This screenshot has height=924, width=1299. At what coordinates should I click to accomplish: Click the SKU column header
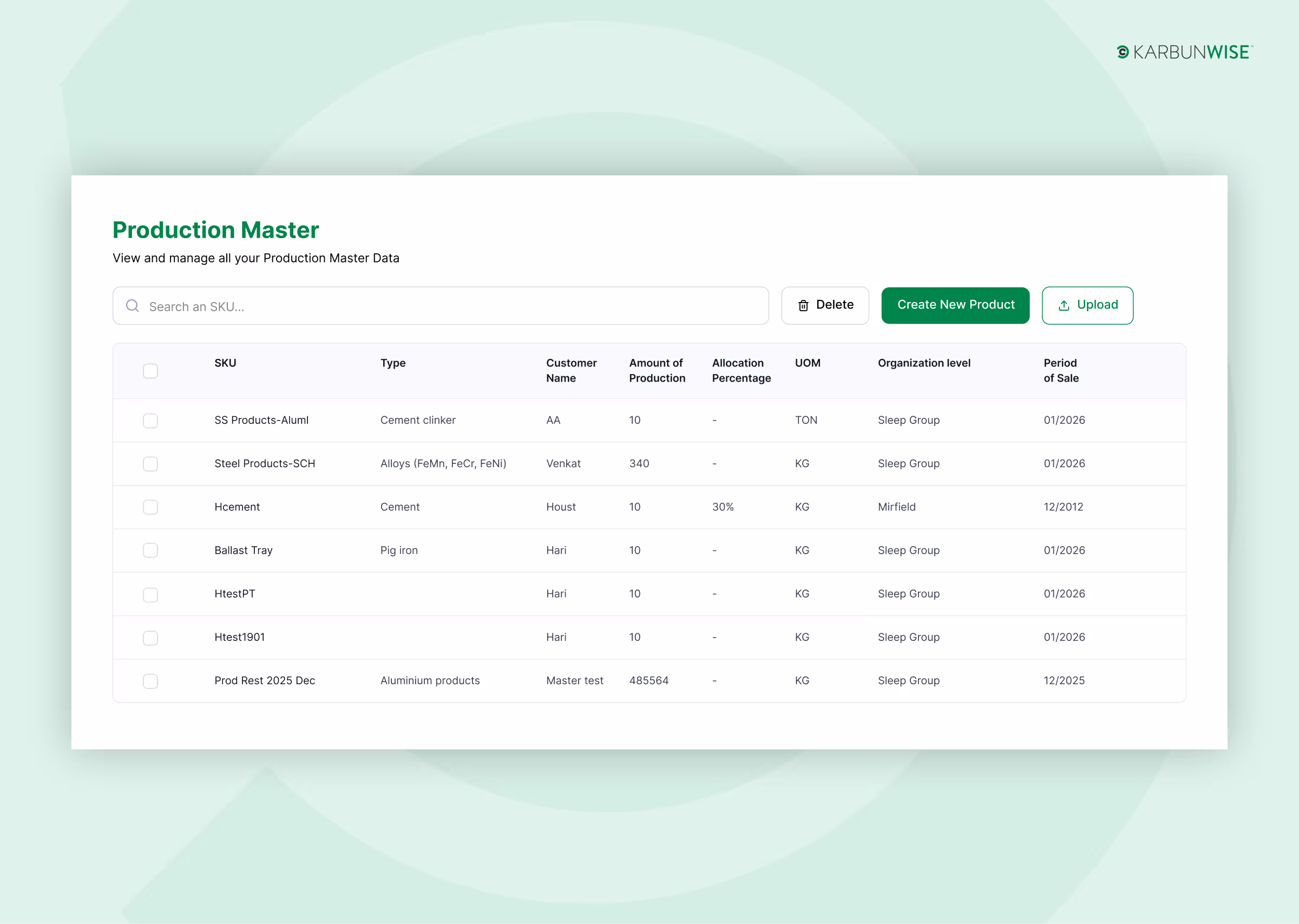[225, 363]
